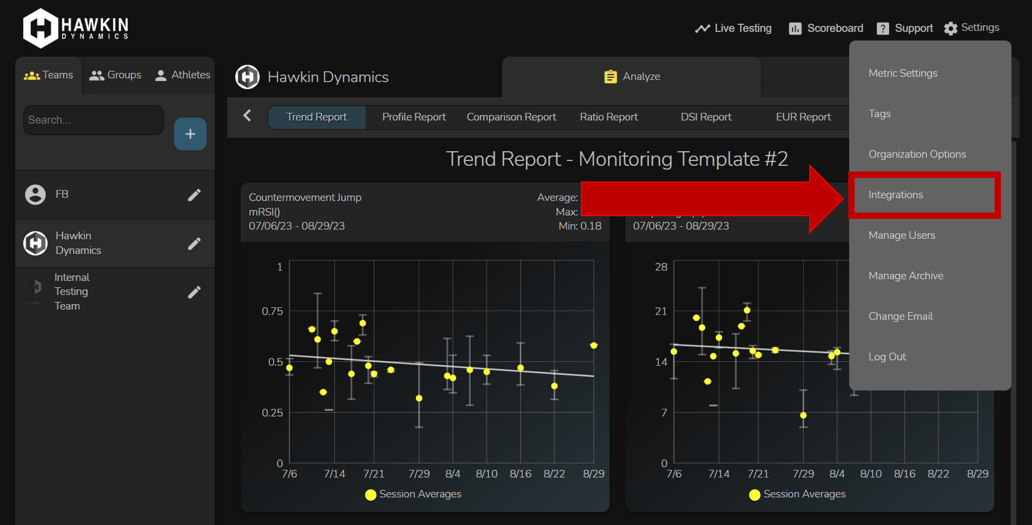Click the team Search input field
The height and width of the screenshot is (525, 1032).
[x=92, y=120]
